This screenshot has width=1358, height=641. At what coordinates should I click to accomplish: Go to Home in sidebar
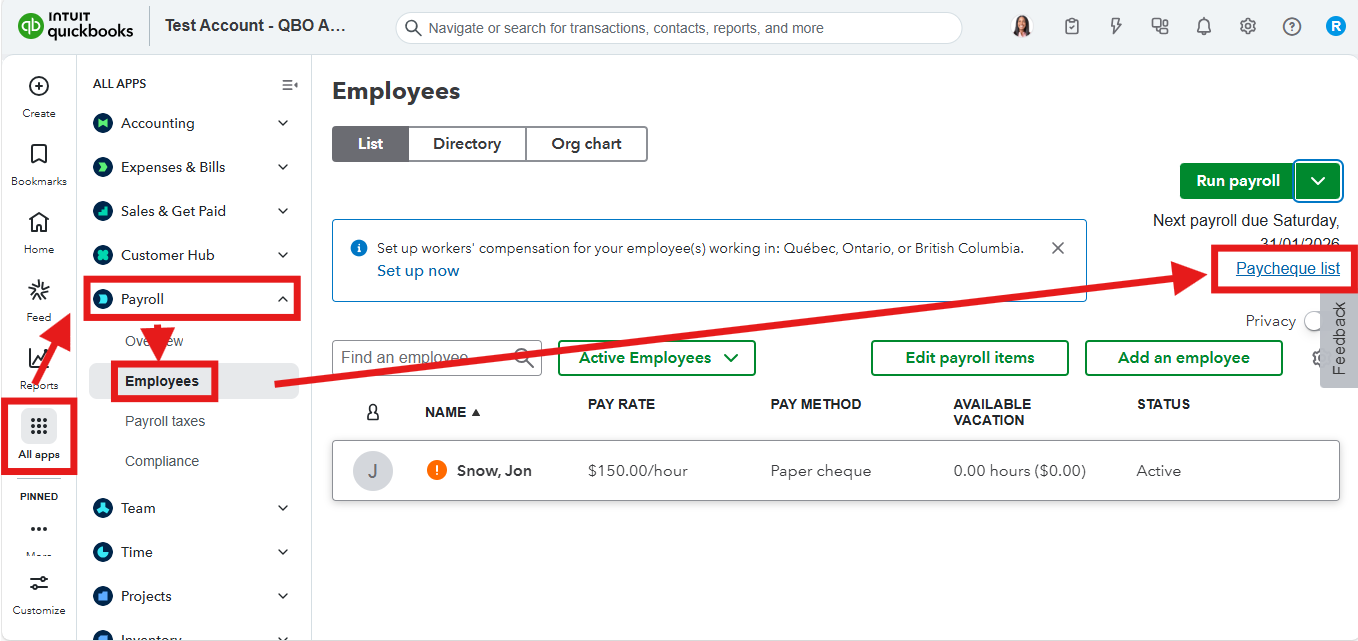39,223
